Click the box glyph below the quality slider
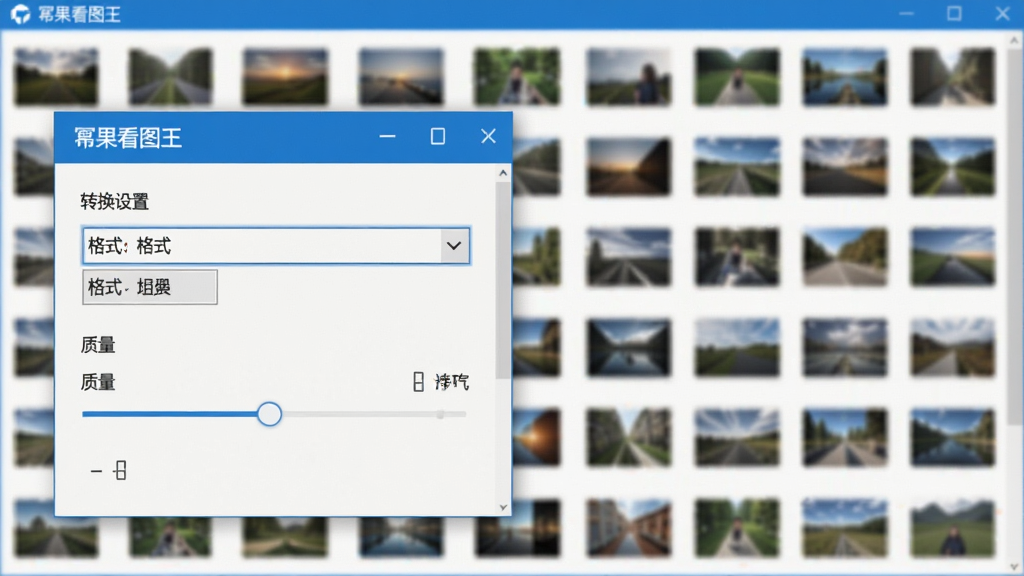This screenshot has height=576, width=1024. [120, 470]
